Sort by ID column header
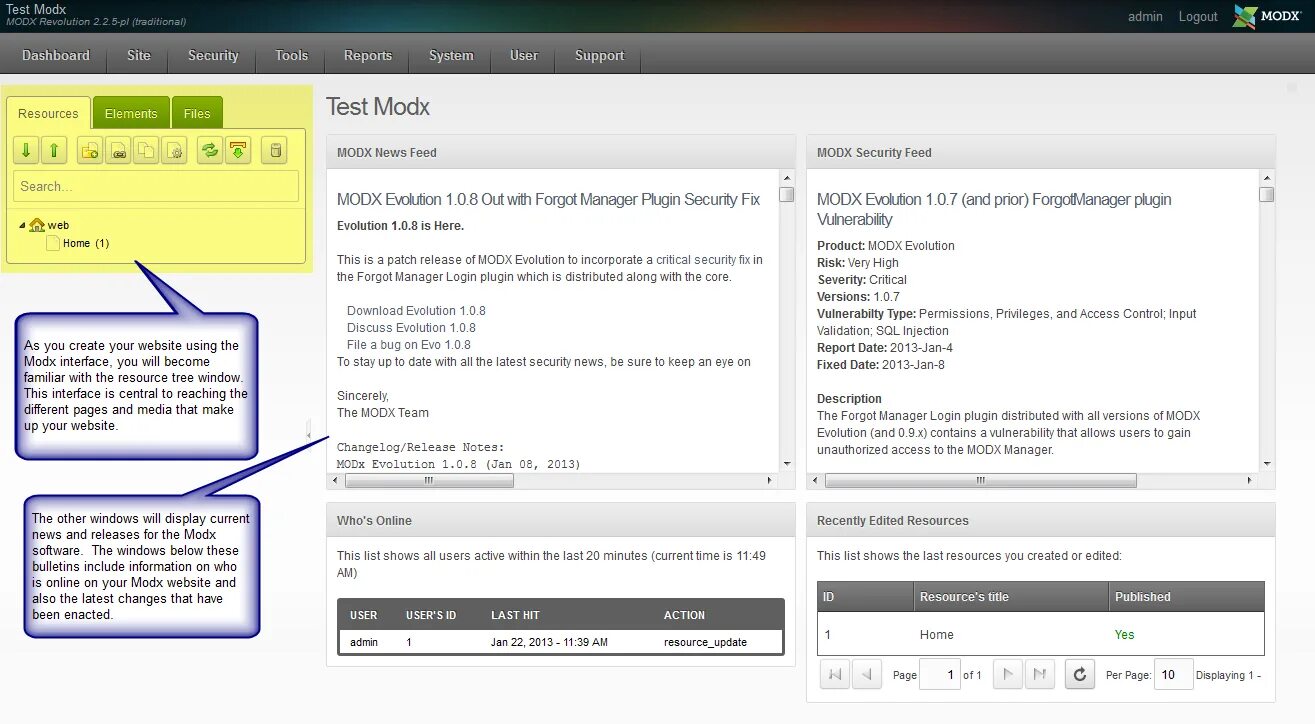 coord(865,597)
